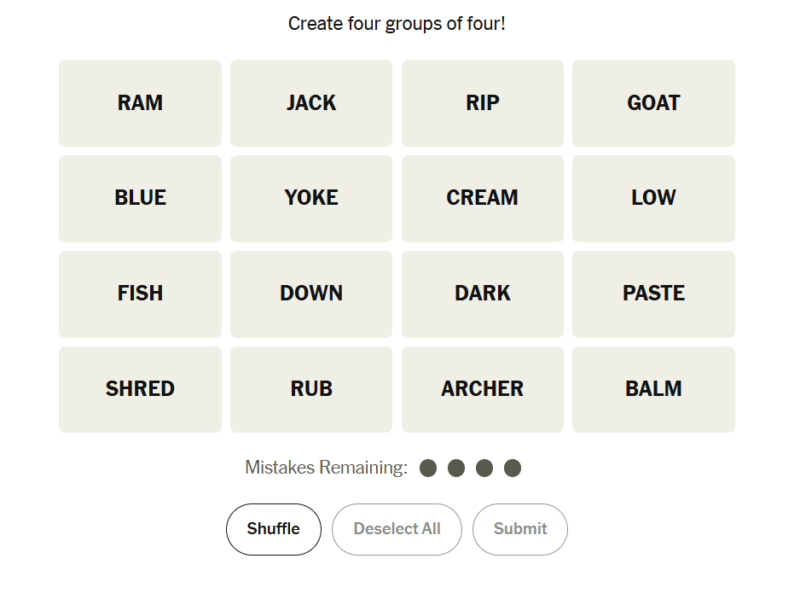Tap the SHRED word tile
The image size is (800, 611).
(x=140, y=389)
